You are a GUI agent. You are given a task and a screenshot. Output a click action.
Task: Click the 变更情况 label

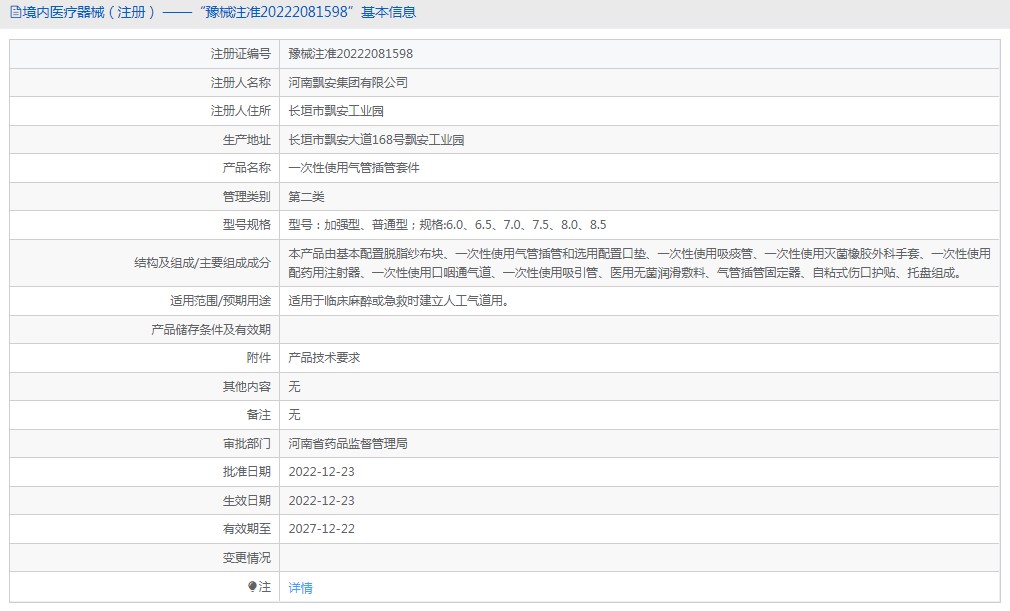[x=247, y=558]
